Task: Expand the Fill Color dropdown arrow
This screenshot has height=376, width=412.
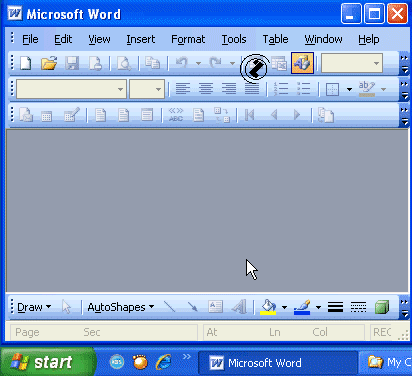Action: click(284, 307)
